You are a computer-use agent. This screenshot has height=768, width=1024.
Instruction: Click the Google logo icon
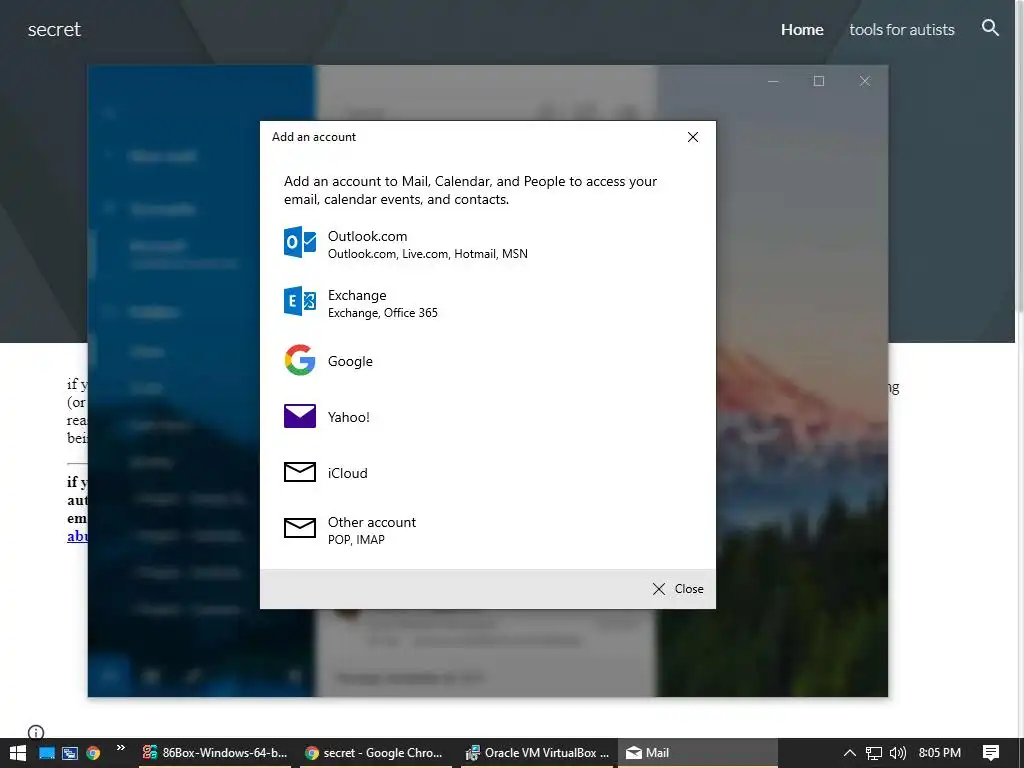(x=300, y=360)
